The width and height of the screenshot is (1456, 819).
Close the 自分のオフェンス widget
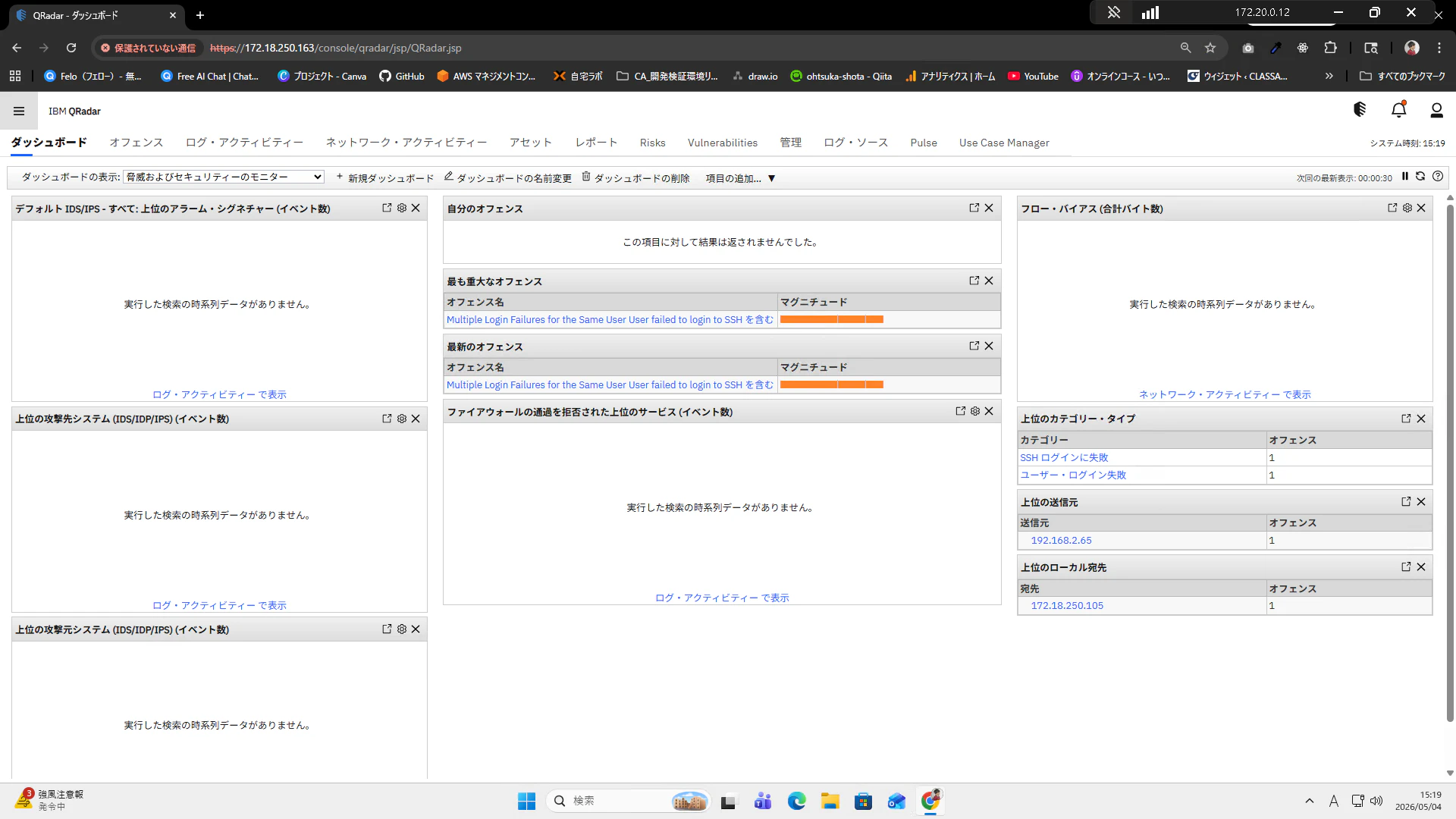989,208
